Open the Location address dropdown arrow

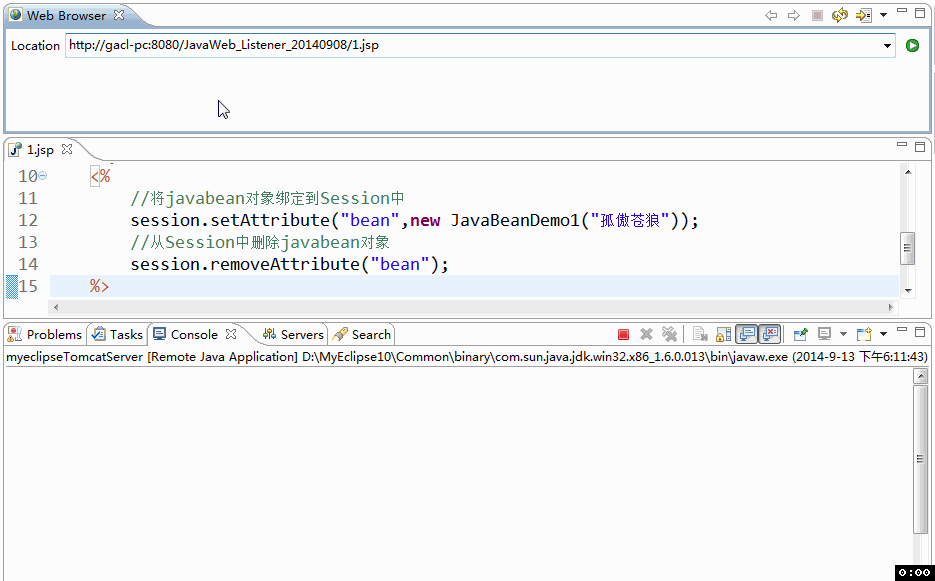click(x=886, y=45)
